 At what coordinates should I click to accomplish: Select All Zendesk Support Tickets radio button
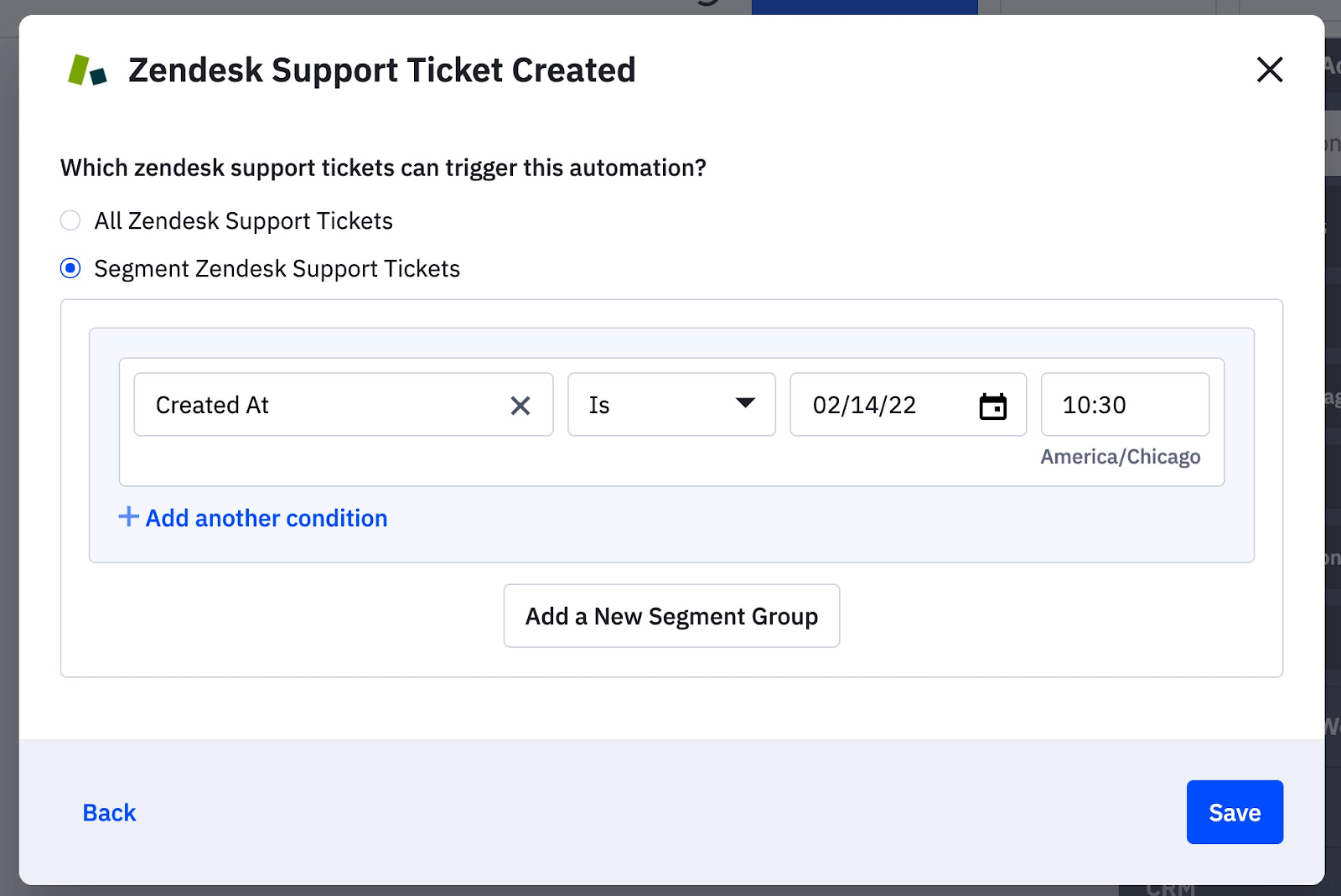click(70, 220)
